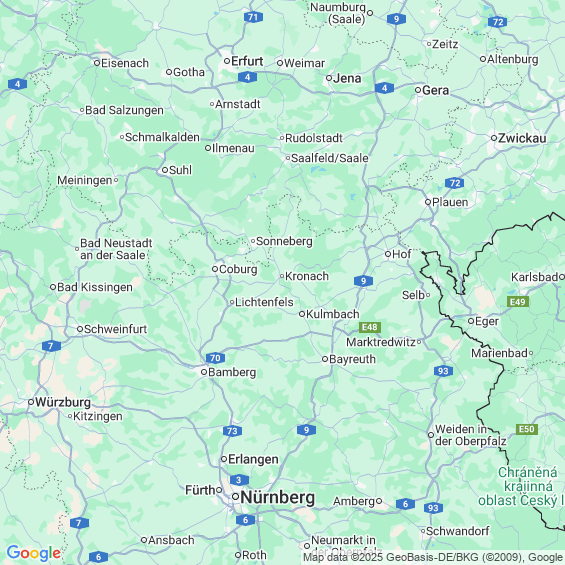Select the Nürnberg city label

point(277,497)
